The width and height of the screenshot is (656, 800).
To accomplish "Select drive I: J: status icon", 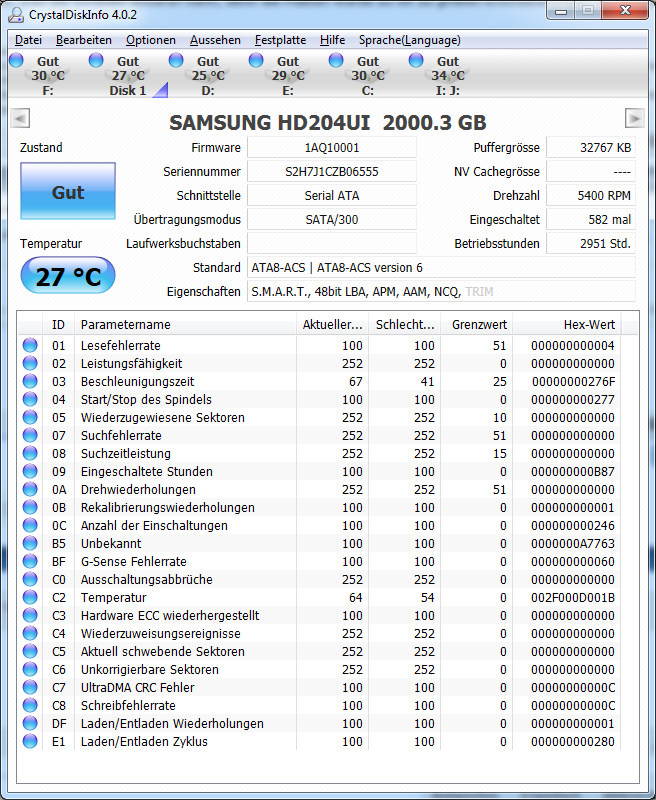I will tap(416, 60).
